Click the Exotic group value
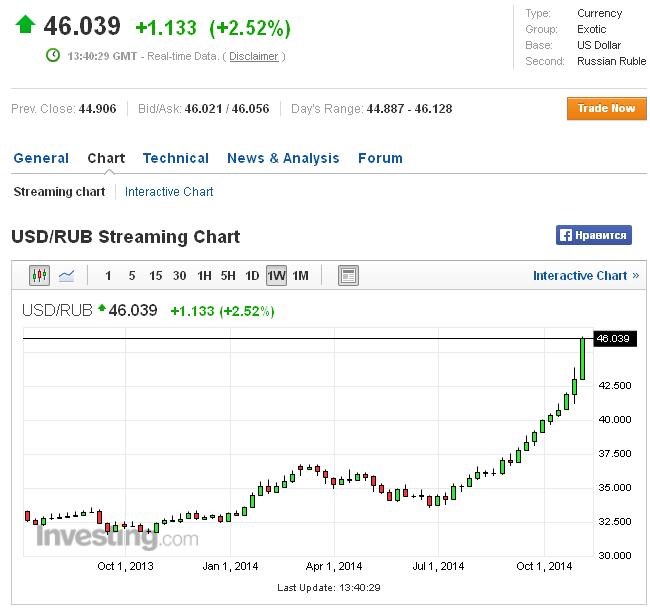This screenshot has height=608, width=650. (592, 29)
